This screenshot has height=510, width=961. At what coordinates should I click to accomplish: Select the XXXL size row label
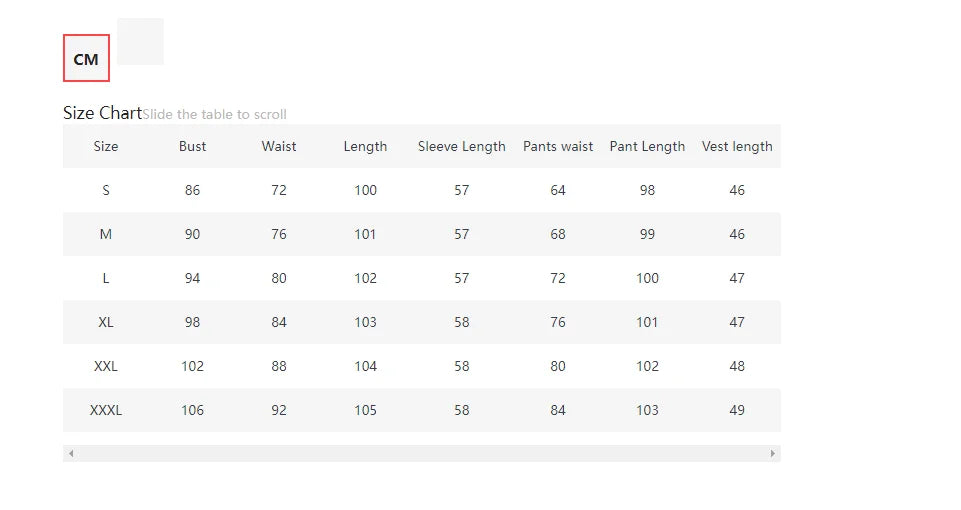pos(106,410)
